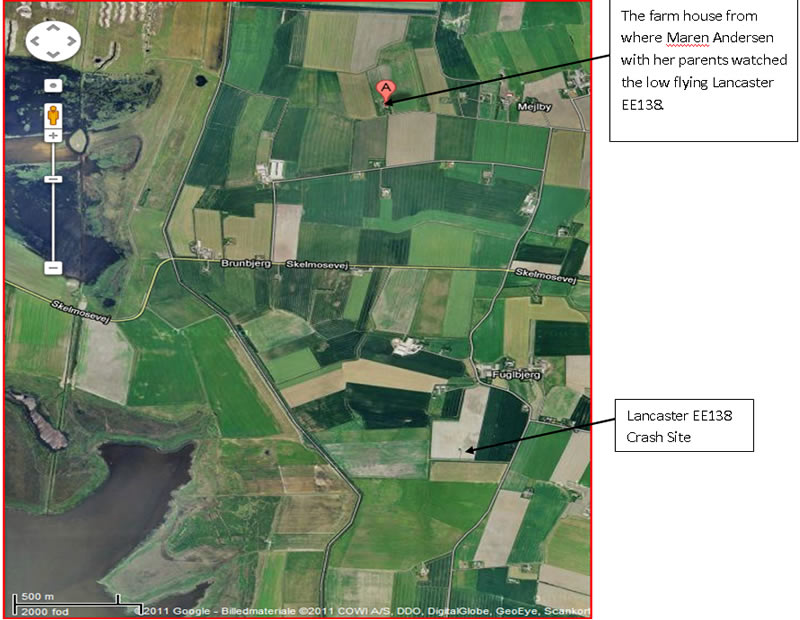Click the red marker A pin
800x620 pixels.
click(386, 92)
